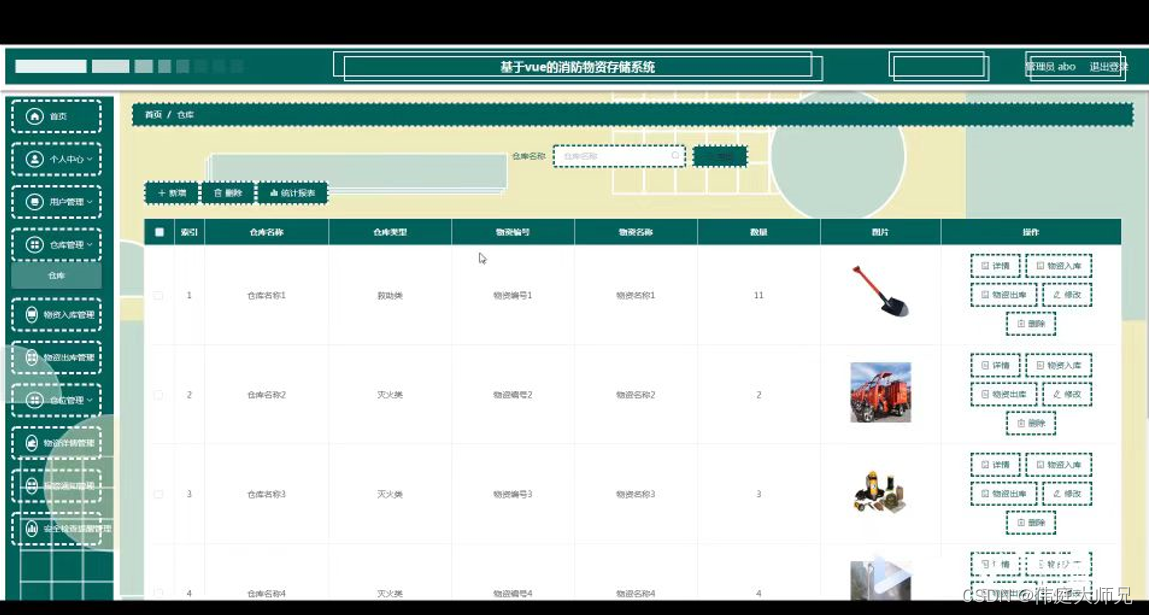This screenshot has height=615, width=1149.
Task: Click the 数量 column header
Action: [x=758, y=232]
